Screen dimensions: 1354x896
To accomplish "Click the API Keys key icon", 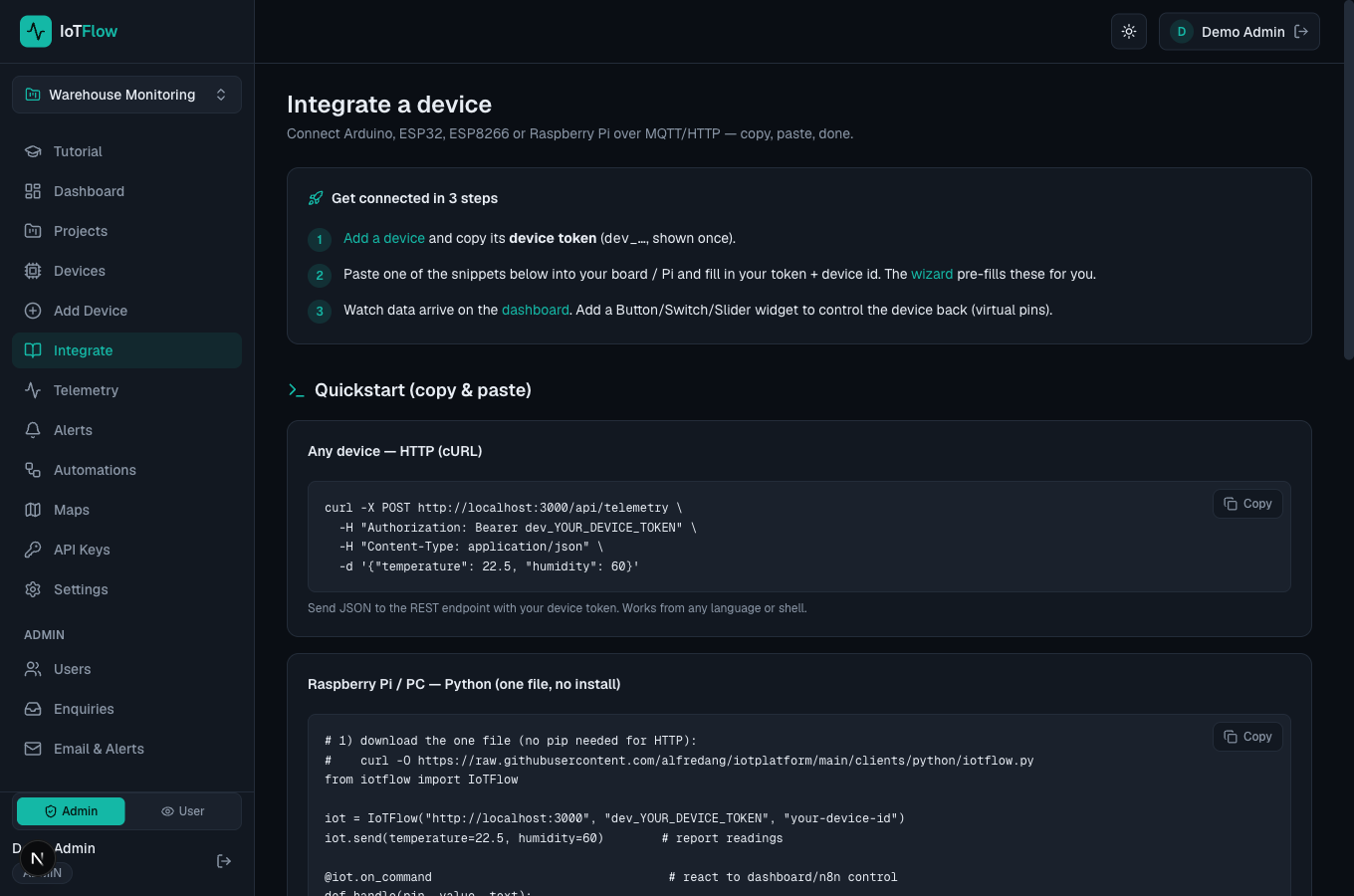I will [x=33, y=550].
